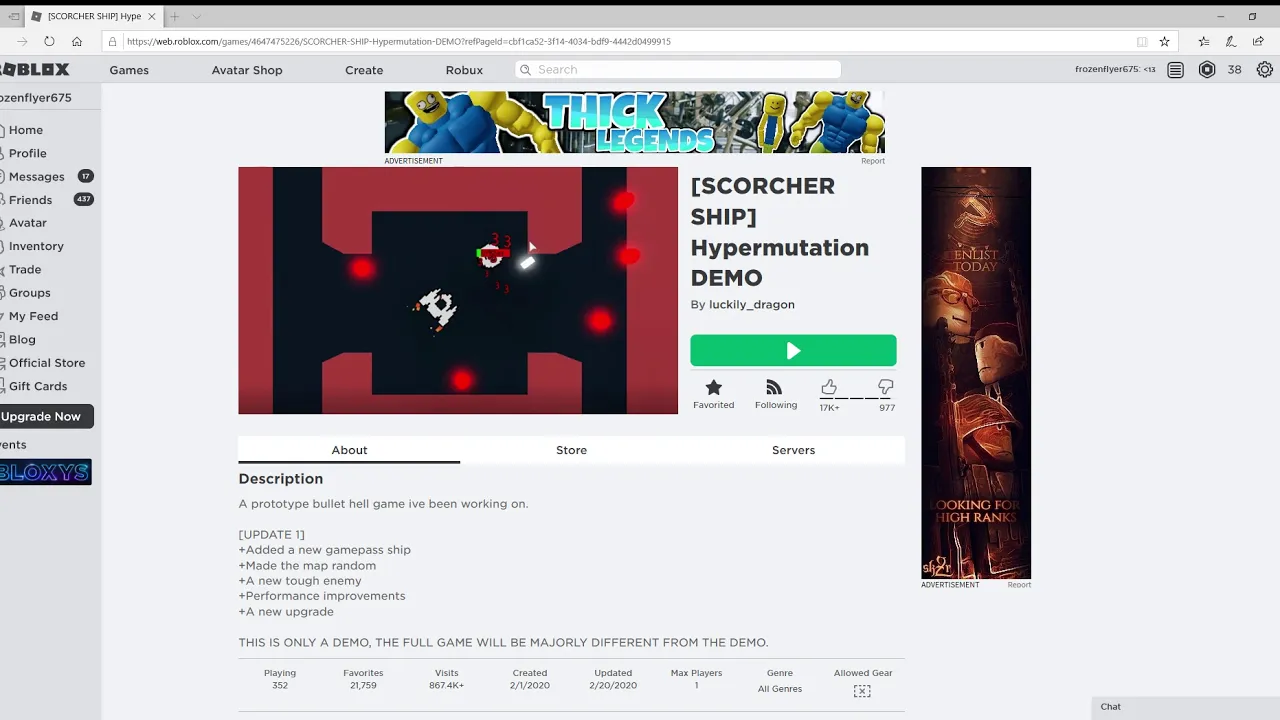The image size is (1280, 720).
Task: Go forward in browser history
Action: click(22, 41)
